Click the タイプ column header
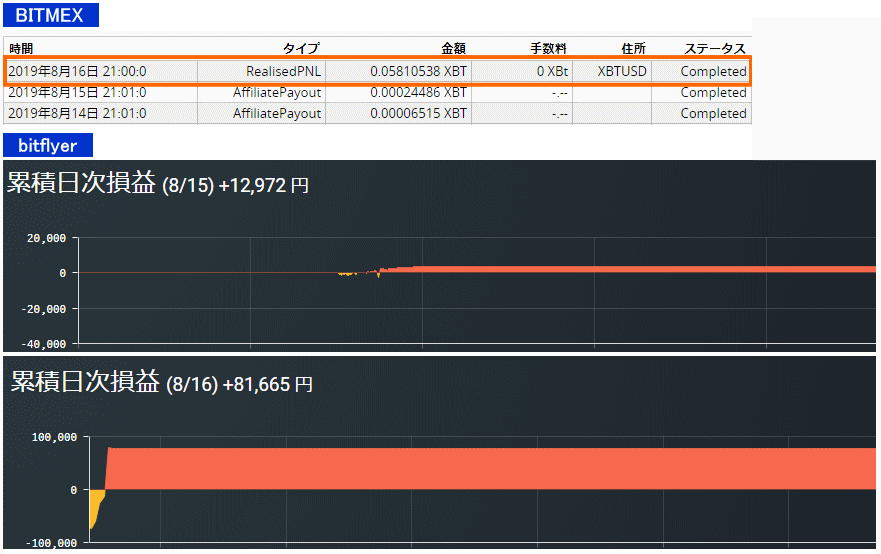 pyautogui.click(x=301, y=49)
